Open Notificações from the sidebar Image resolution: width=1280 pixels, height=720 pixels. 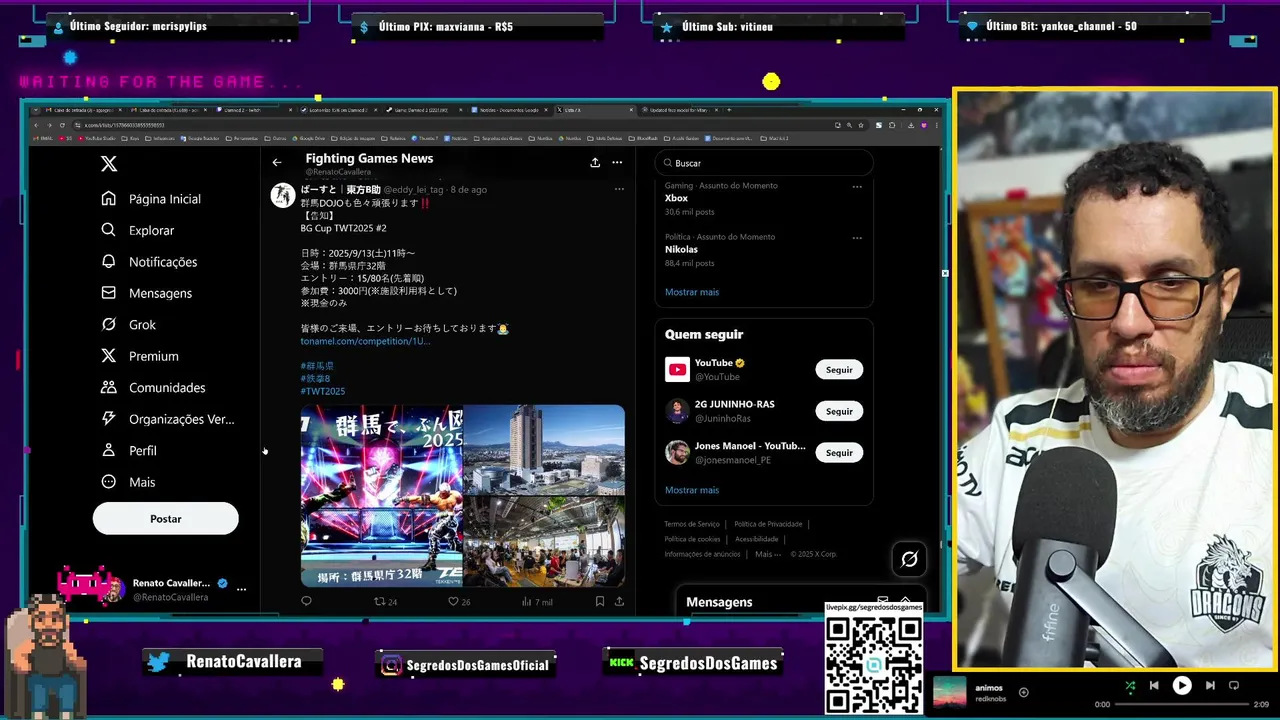click(x=149, y=262)
